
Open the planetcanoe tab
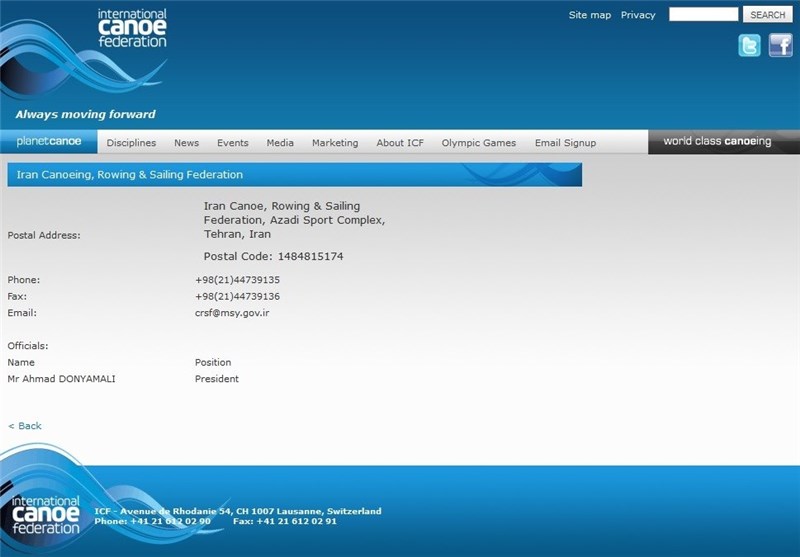49,142
